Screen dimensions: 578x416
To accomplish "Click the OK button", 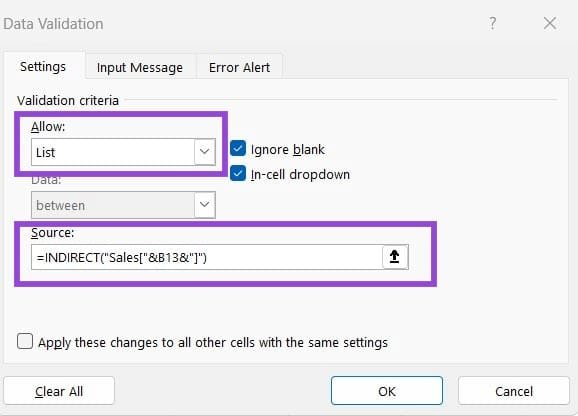I will [x=387, y=391].
